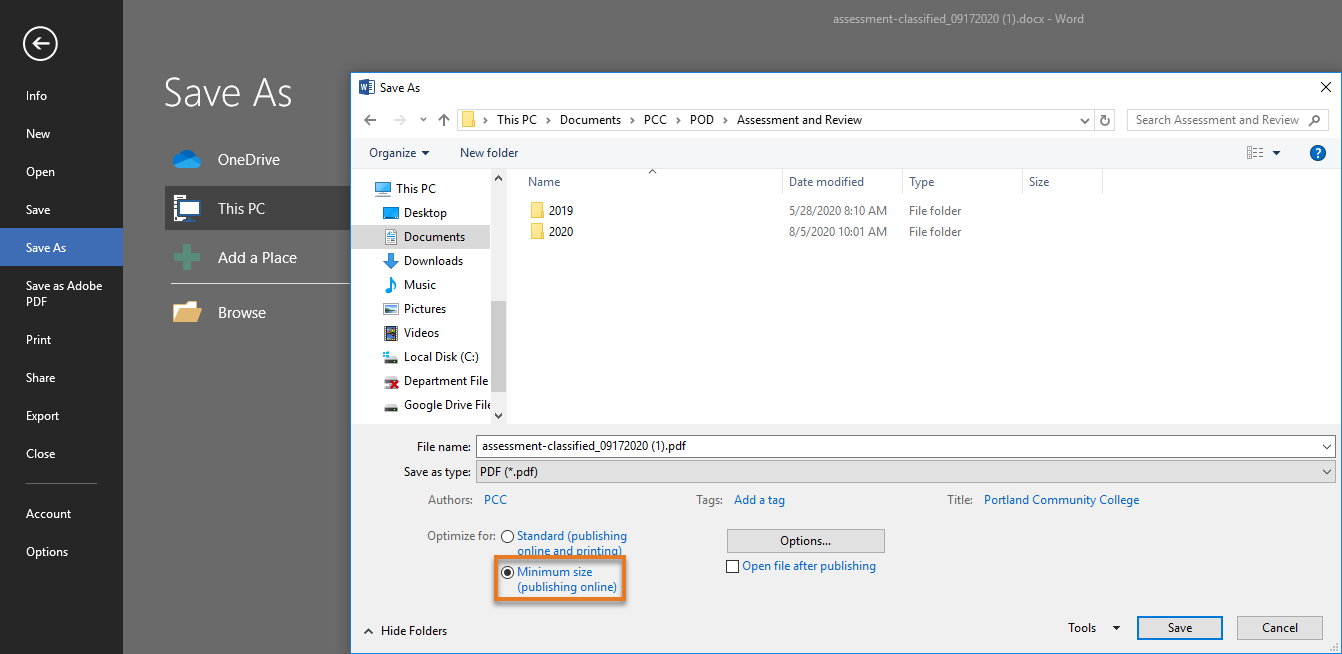Enable Open file after publishing
The width and height of the screenshot is (1342, 654).
tap(733, 566)
